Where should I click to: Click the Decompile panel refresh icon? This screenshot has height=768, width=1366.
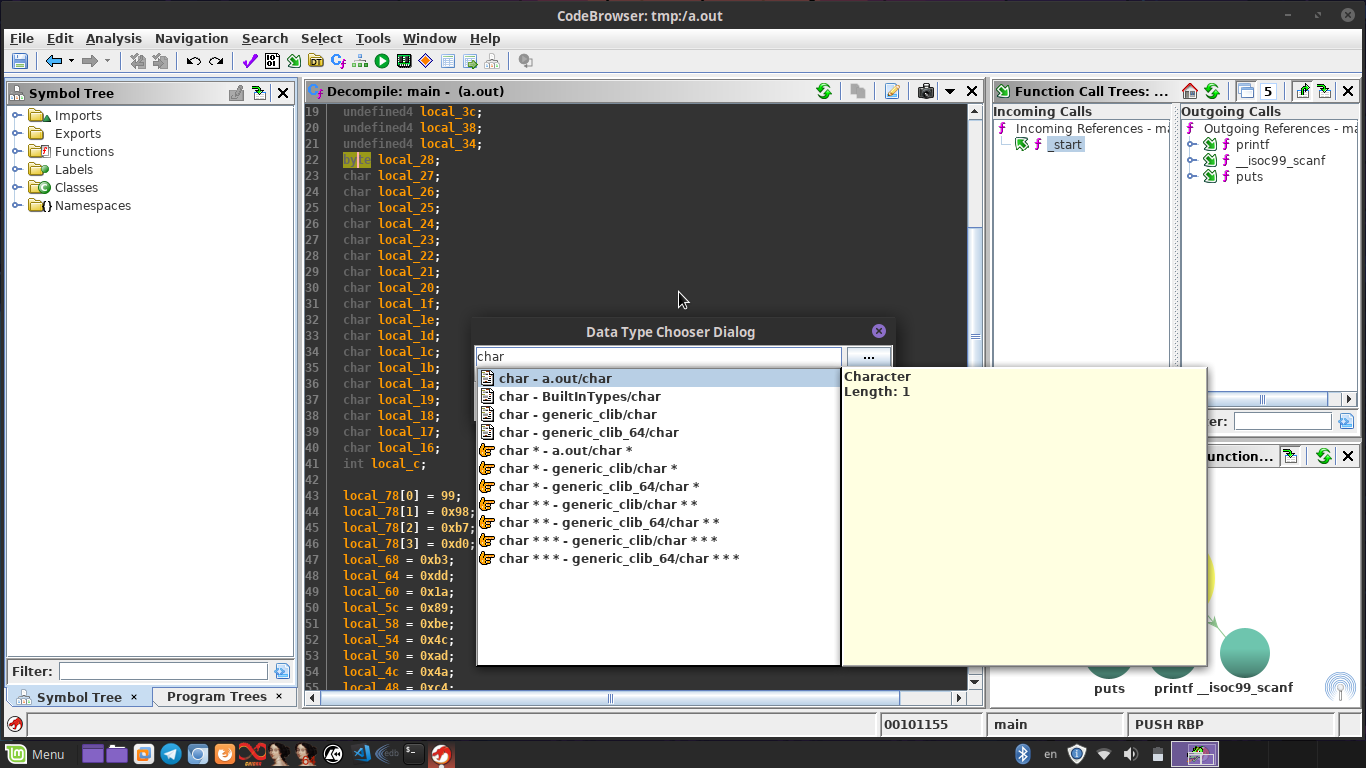coord(823,91)
